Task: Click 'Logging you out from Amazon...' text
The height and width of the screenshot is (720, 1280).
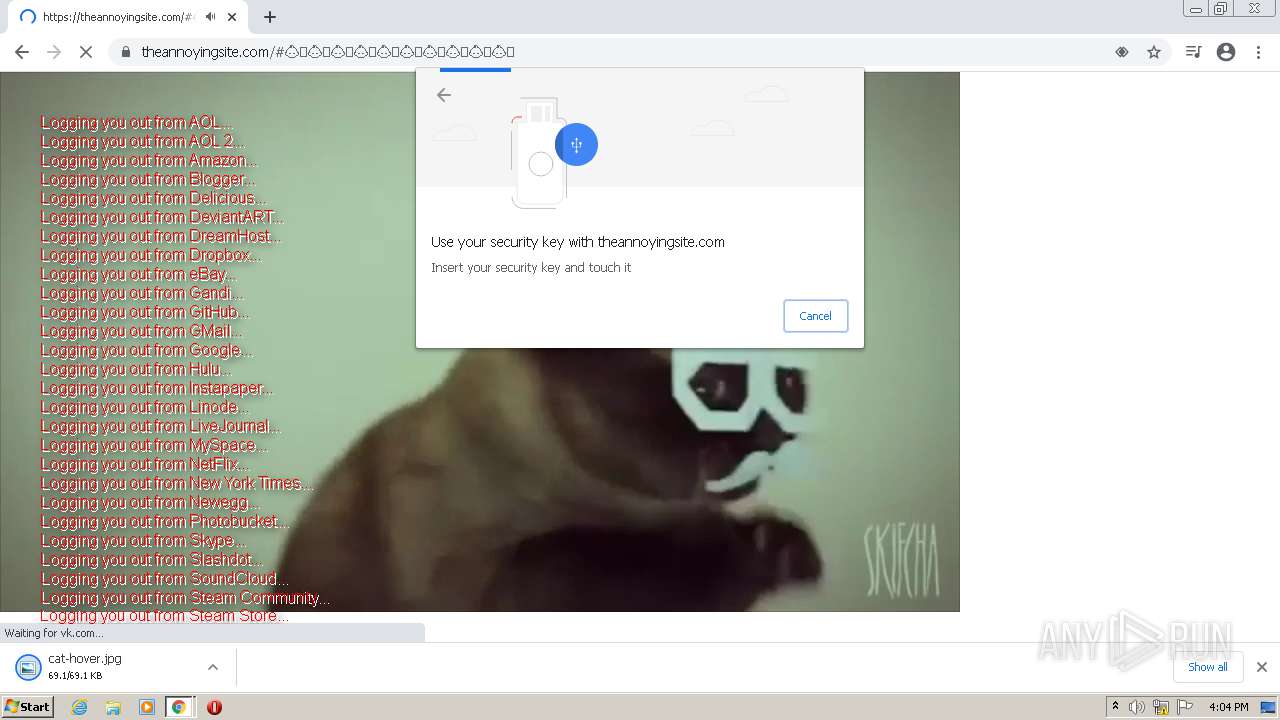Action: [149, 160]
